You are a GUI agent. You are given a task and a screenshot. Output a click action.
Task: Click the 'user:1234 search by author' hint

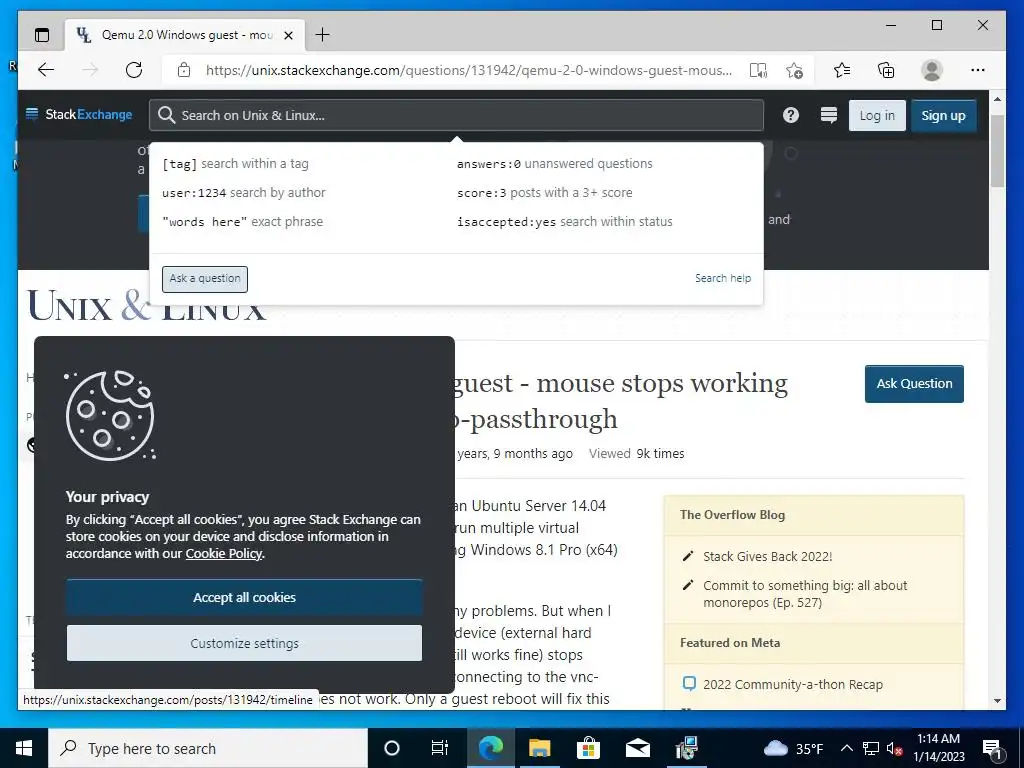tap(244, 193)
